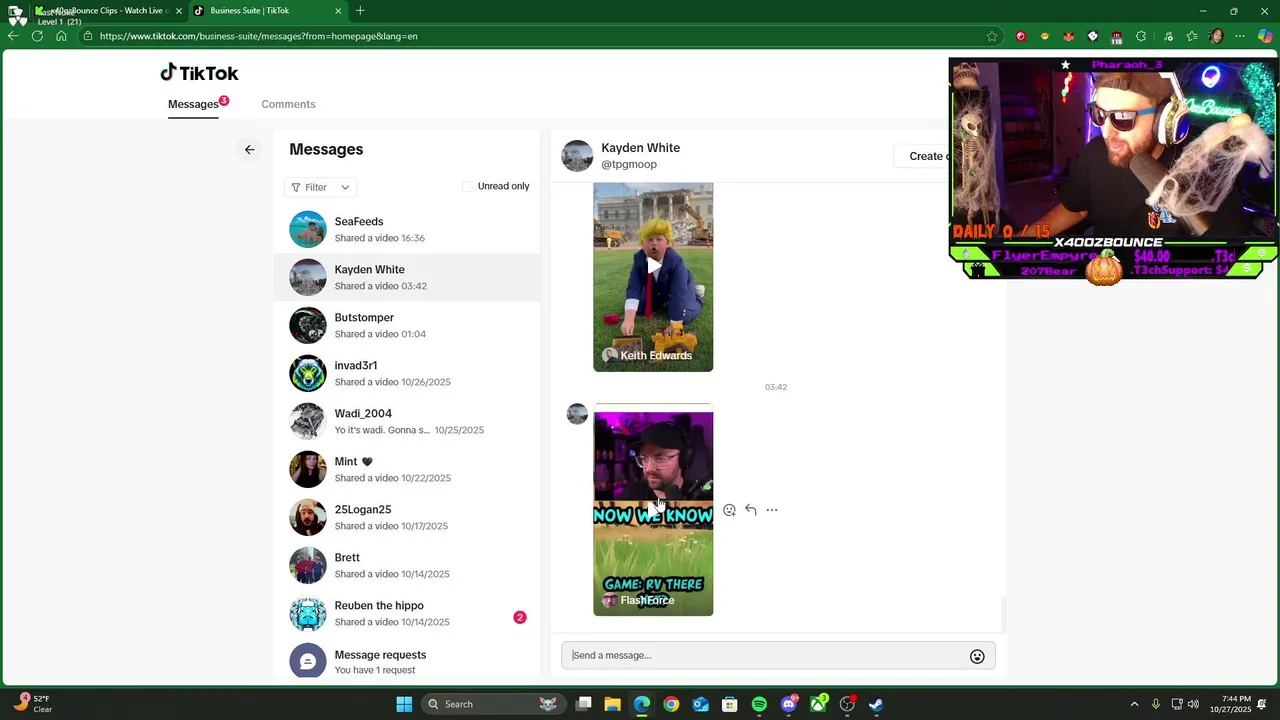This screenshot has width=1280, height=720.
Task: Switch to the Bounce Clips browser tab
Action: pyautogui.click(x=108, y=11)
